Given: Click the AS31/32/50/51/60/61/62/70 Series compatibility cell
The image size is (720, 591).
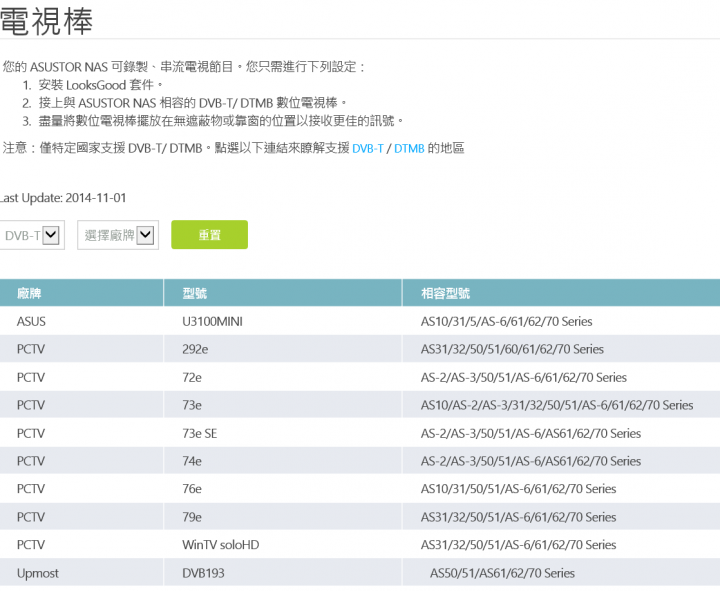Looking at the screenshot, I should [561, 349].
